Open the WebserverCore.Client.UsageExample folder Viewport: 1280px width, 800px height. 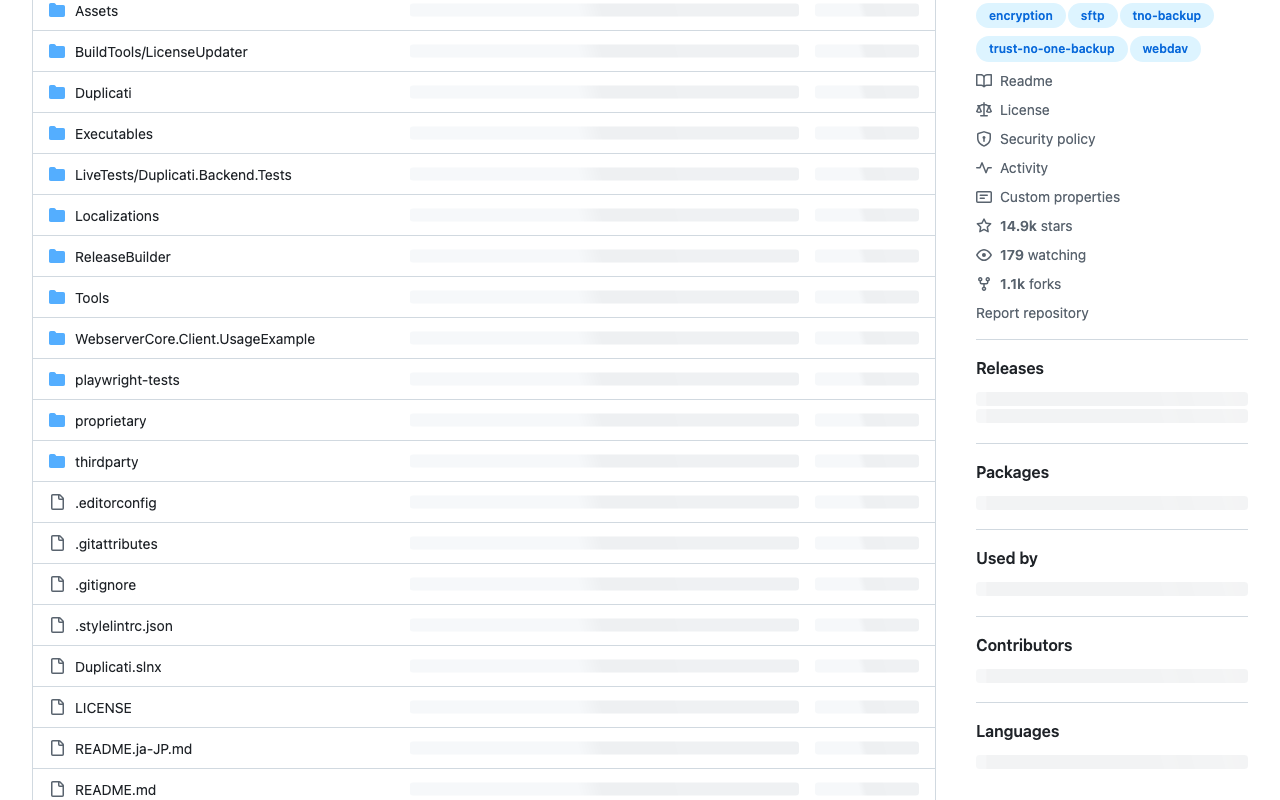pyautogui.click(x=195, y=339)
